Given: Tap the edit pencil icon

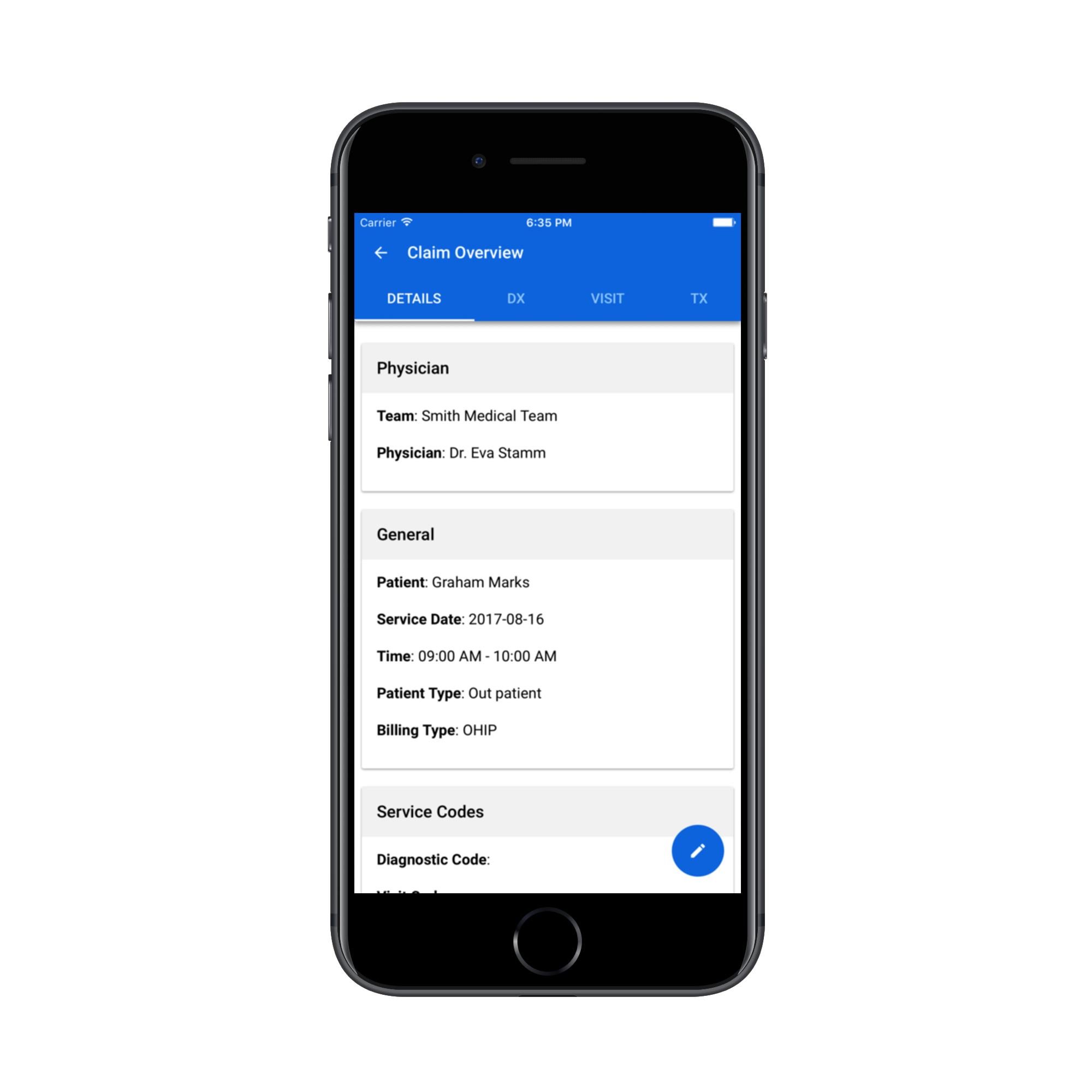Looking at the screenshot, I should point(697,850).
